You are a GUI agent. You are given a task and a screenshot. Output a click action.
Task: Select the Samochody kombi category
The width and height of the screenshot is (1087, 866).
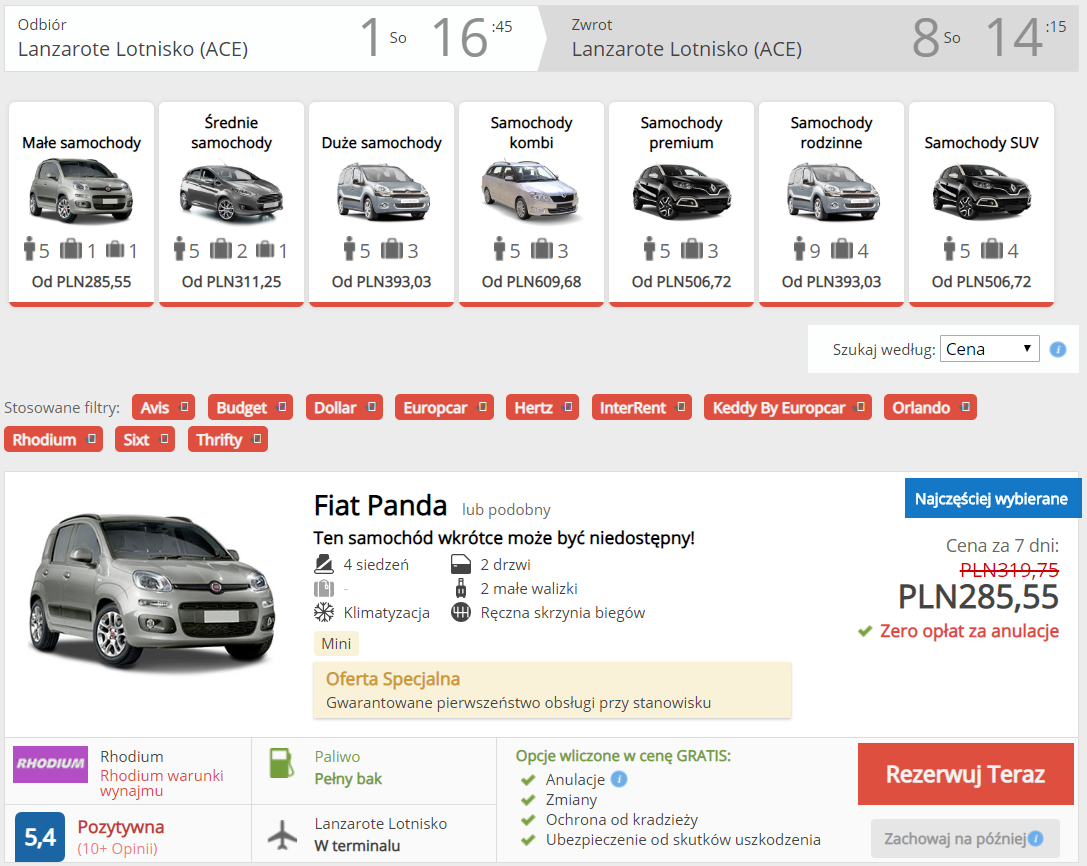(x=532, y=204)
